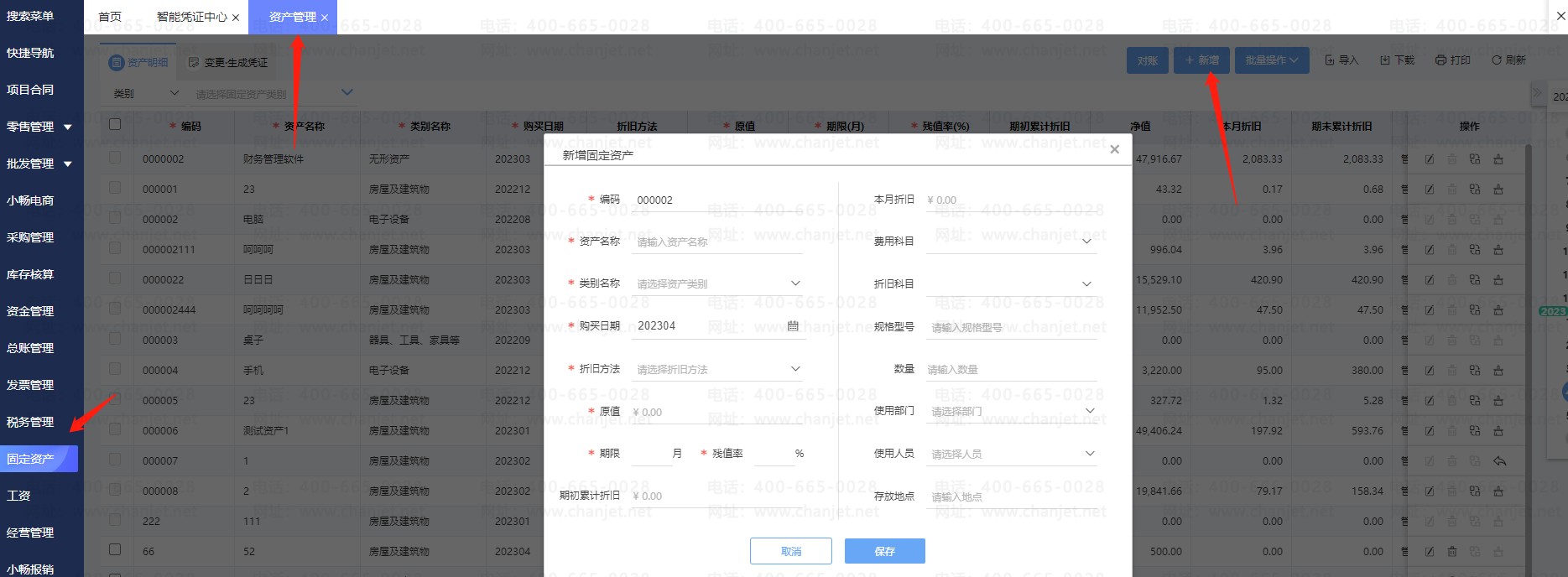Click the dispose icon in row 0000002
This screenshot has width=1568, height=577.
click(x=1498, y=159)
